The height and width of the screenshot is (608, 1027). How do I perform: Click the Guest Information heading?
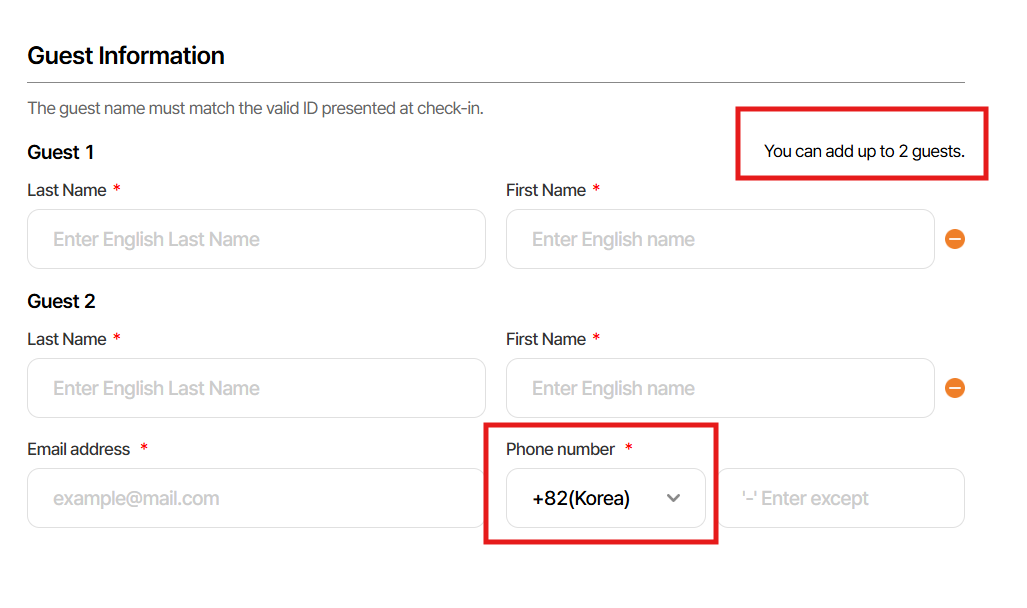click(126, 56)
